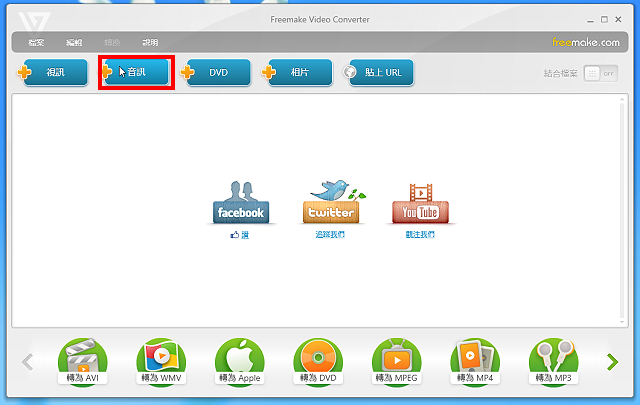640x405 pixels.
Task: Choose the 轉為 WMV output icon
Action: tap(161, 361)
